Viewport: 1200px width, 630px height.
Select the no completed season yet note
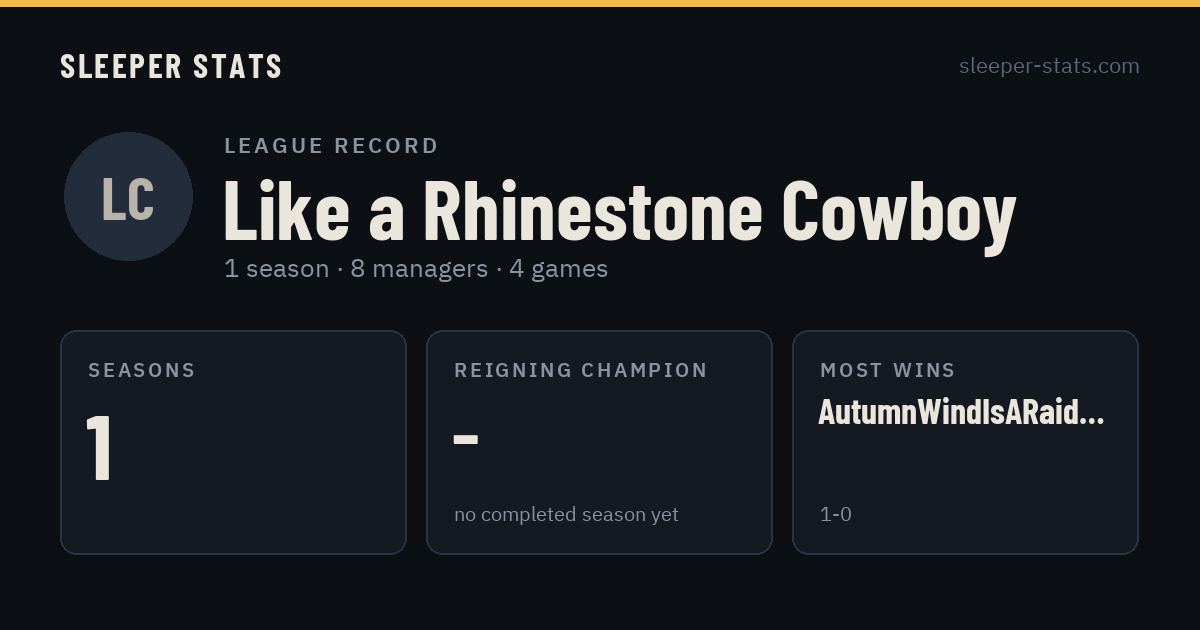point(566,514)
